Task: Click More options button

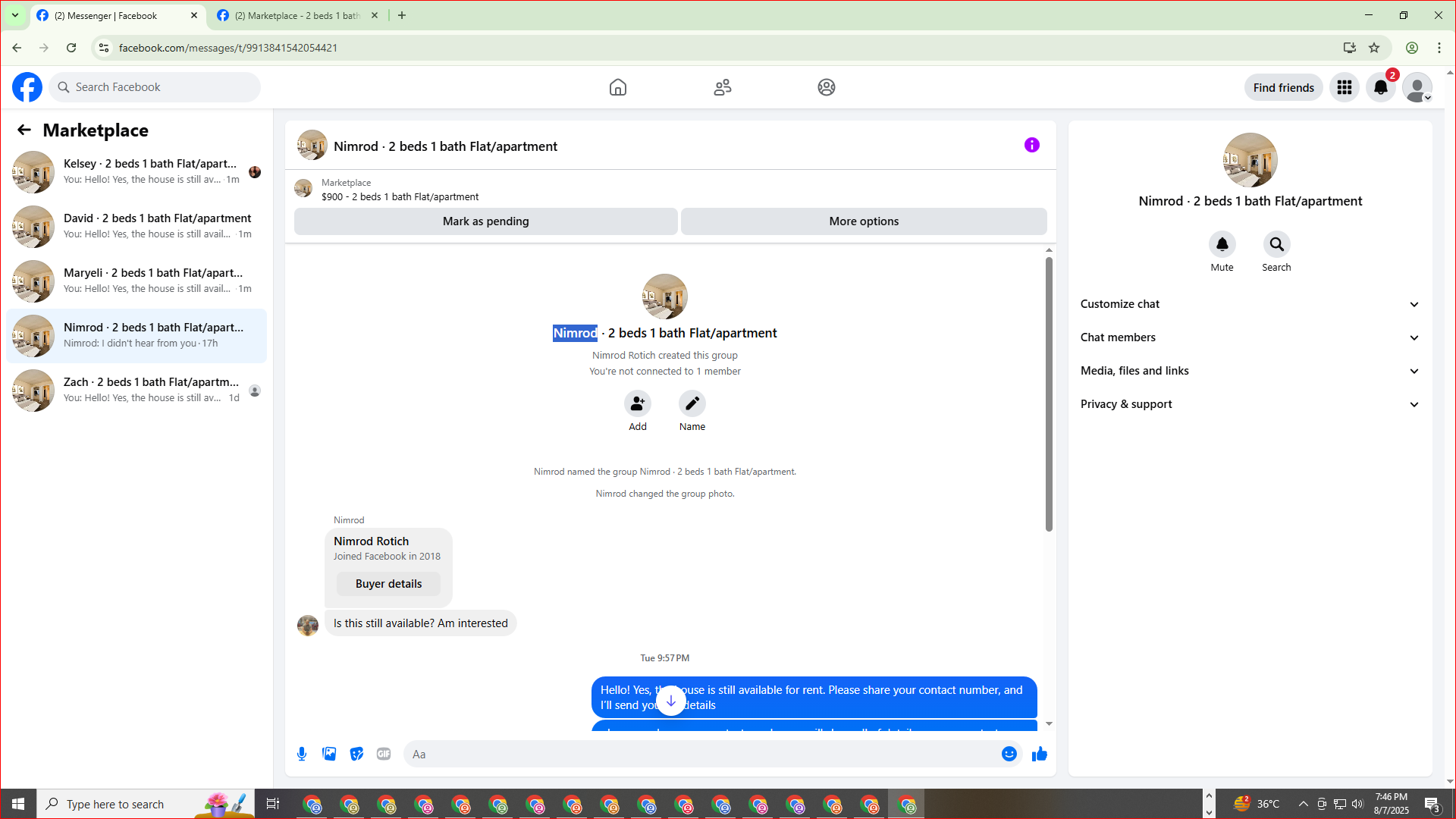Action: (x=864, y=221)
